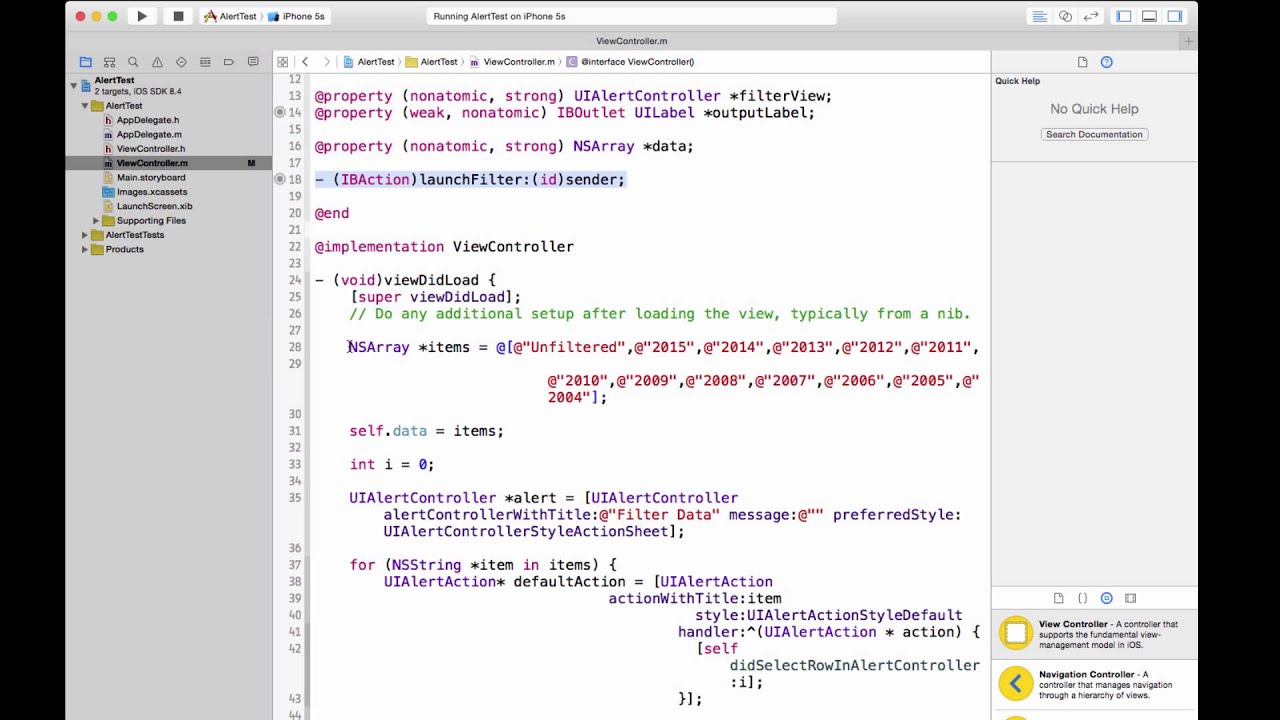Select the View Controller library object icon
1280x720 pixels.
click(x=1015, y=633)
